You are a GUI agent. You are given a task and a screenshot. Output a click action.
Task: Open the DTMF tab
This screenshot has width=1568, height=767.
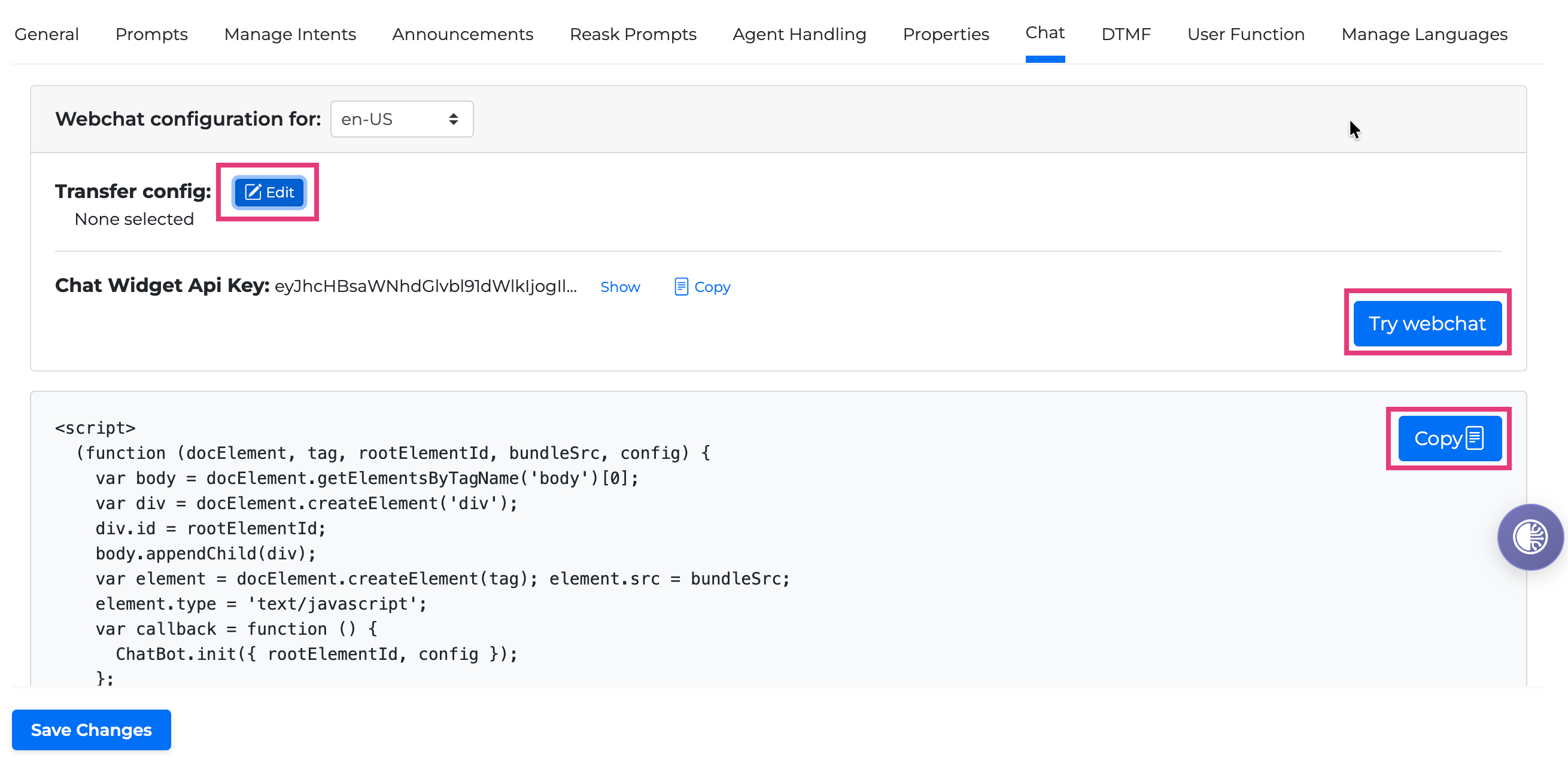pos(1126,34)
